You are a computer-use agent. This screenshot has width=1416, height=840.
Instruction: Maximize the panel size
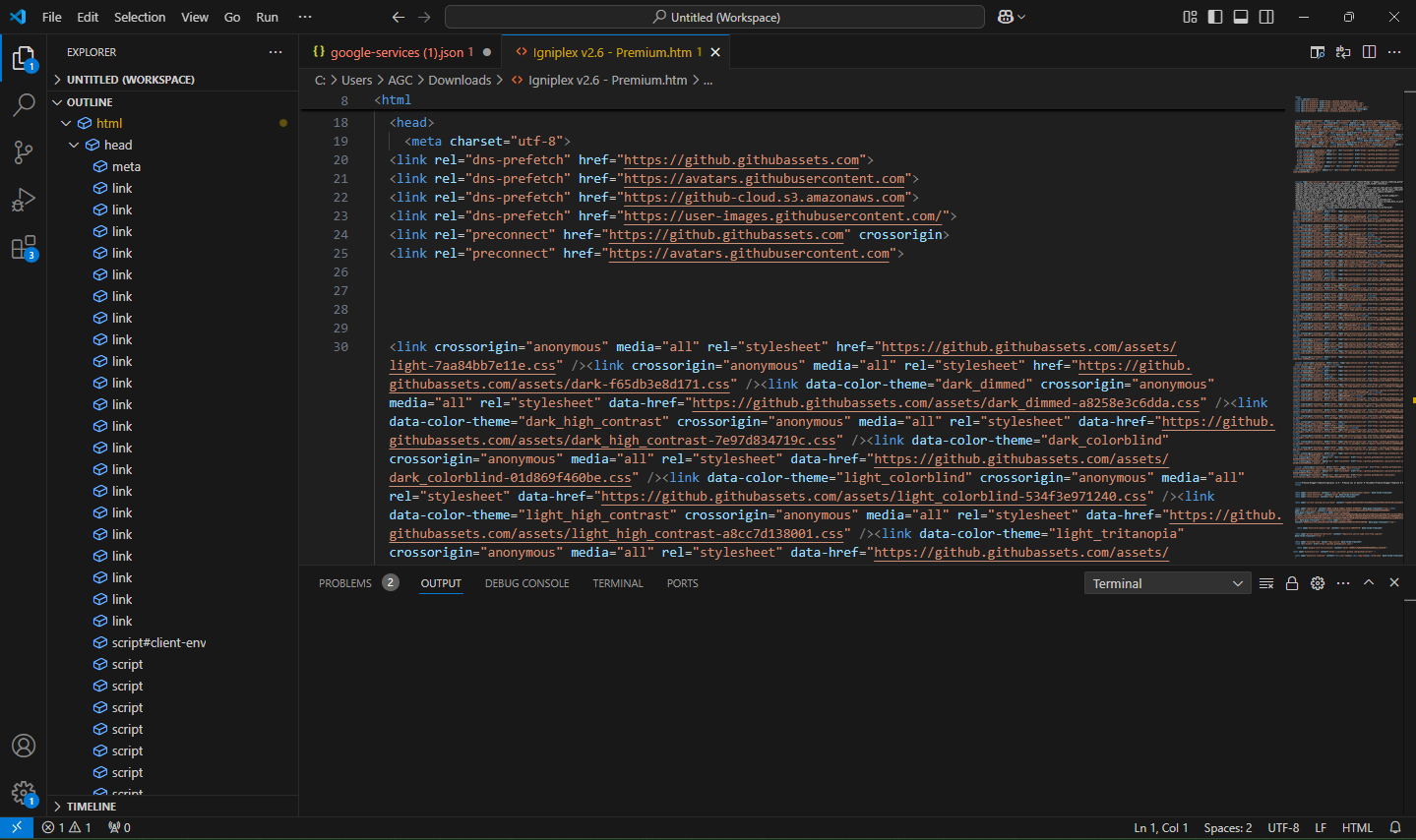[1369, 583]
